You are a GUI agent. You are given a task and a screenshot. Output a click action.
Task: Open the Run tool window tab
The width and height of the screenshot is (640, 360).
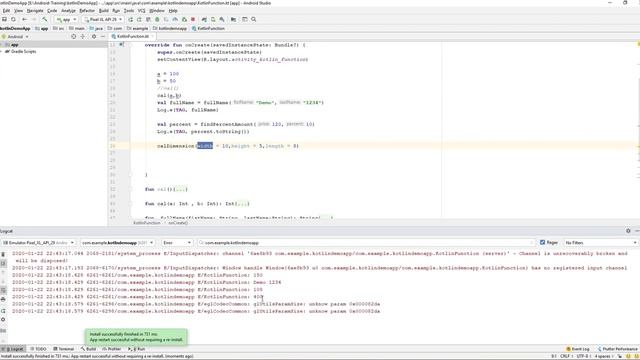(137, 349)
